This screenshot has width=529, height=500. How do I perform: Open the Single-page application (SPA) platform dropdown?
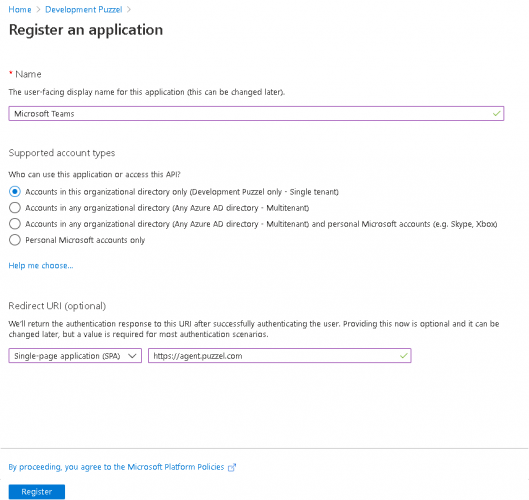tap(75, 356)
